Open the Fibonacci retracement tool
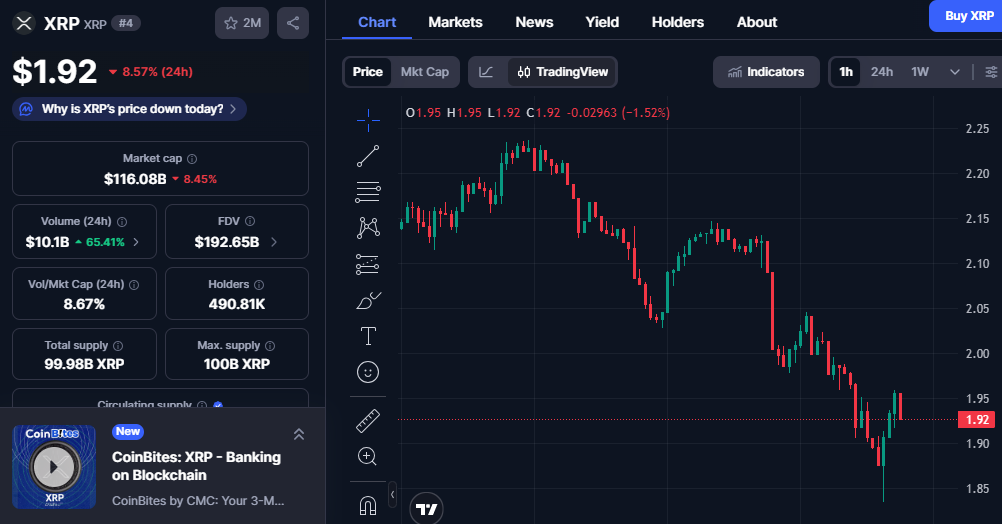This screenshot has height=524, width=1002. (x=368, y=191)
